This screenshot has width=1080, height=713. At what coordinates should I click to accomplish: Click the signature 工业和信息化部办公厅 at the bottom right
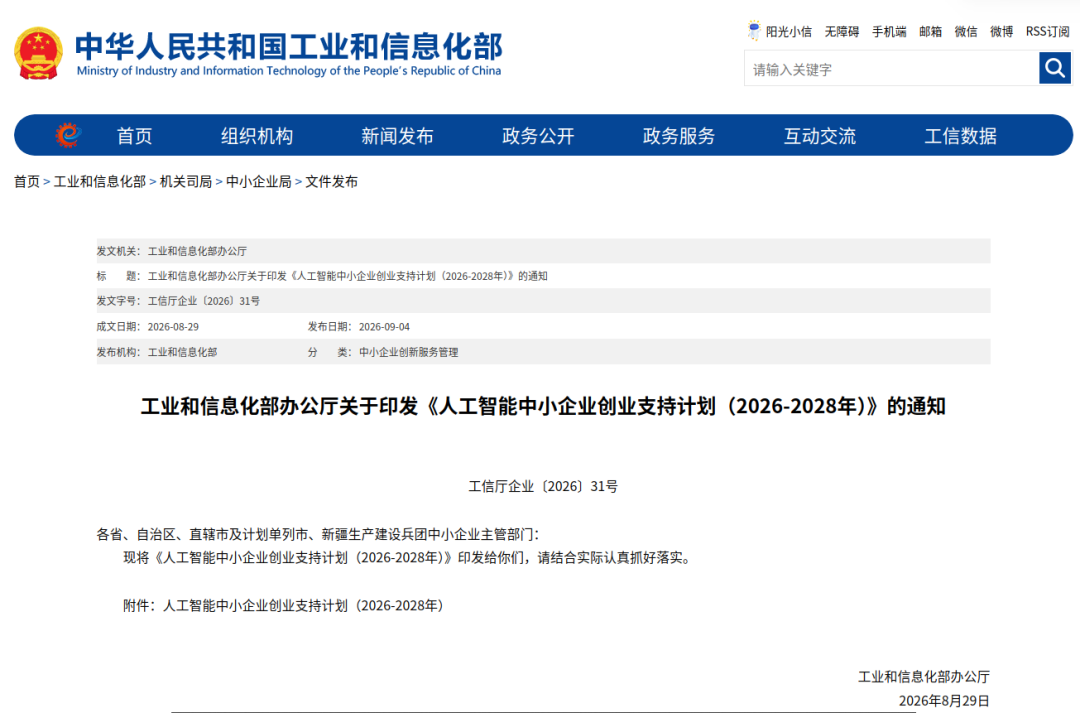[x=924, y=676]
